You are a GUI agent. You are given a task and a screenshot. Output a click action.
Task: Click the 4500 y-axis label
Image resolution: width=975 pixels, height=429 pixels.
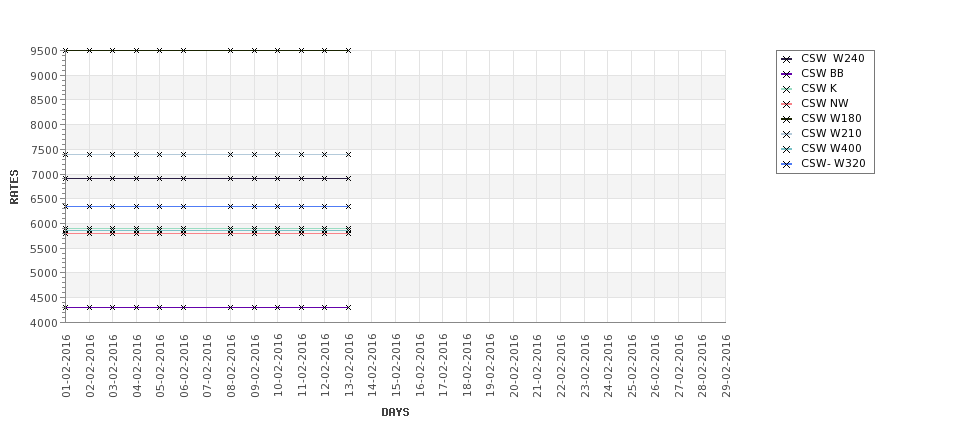(44, 298)
